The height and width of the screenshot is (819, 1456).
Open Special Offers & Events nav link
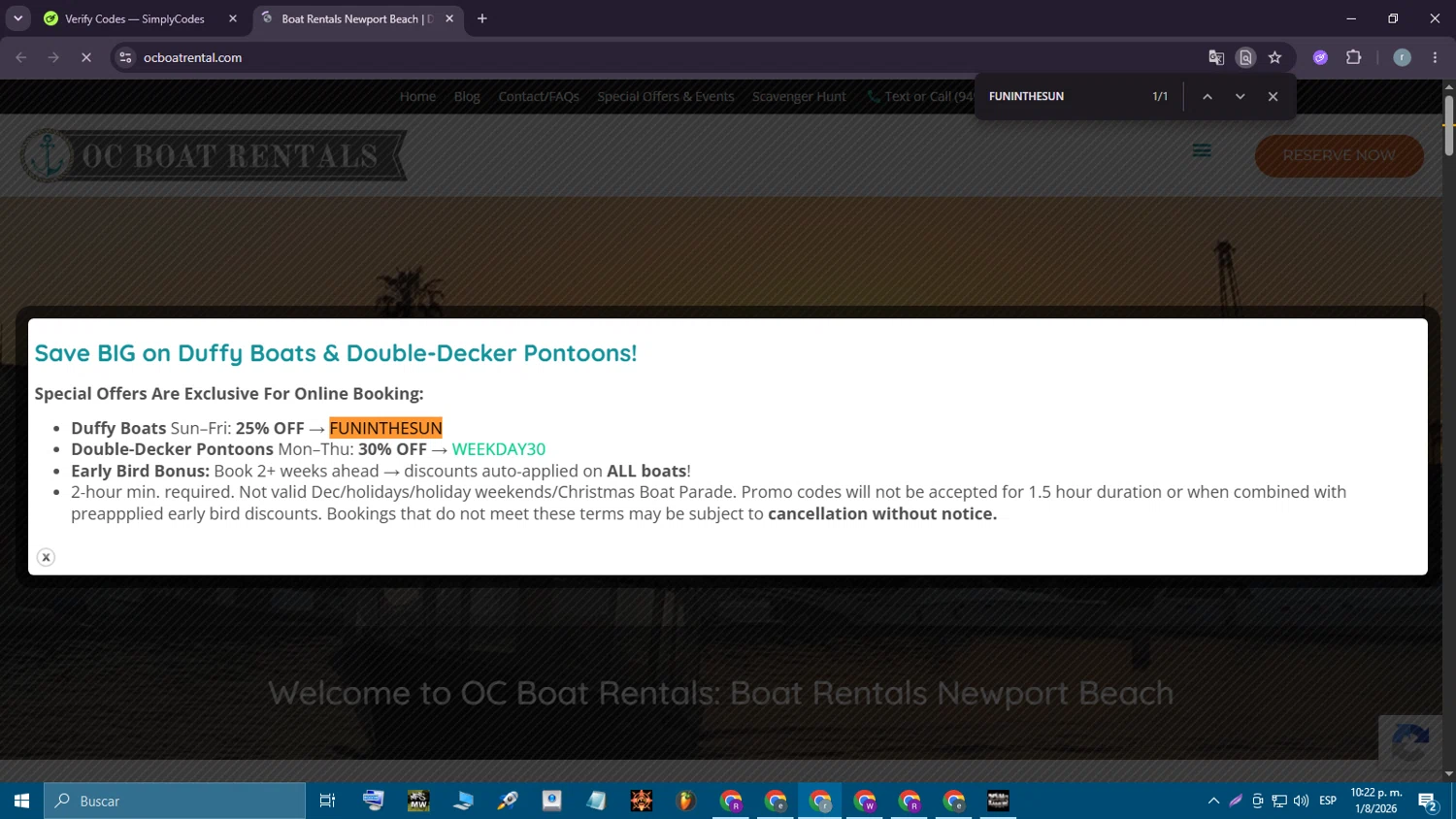tap(666, 96)
